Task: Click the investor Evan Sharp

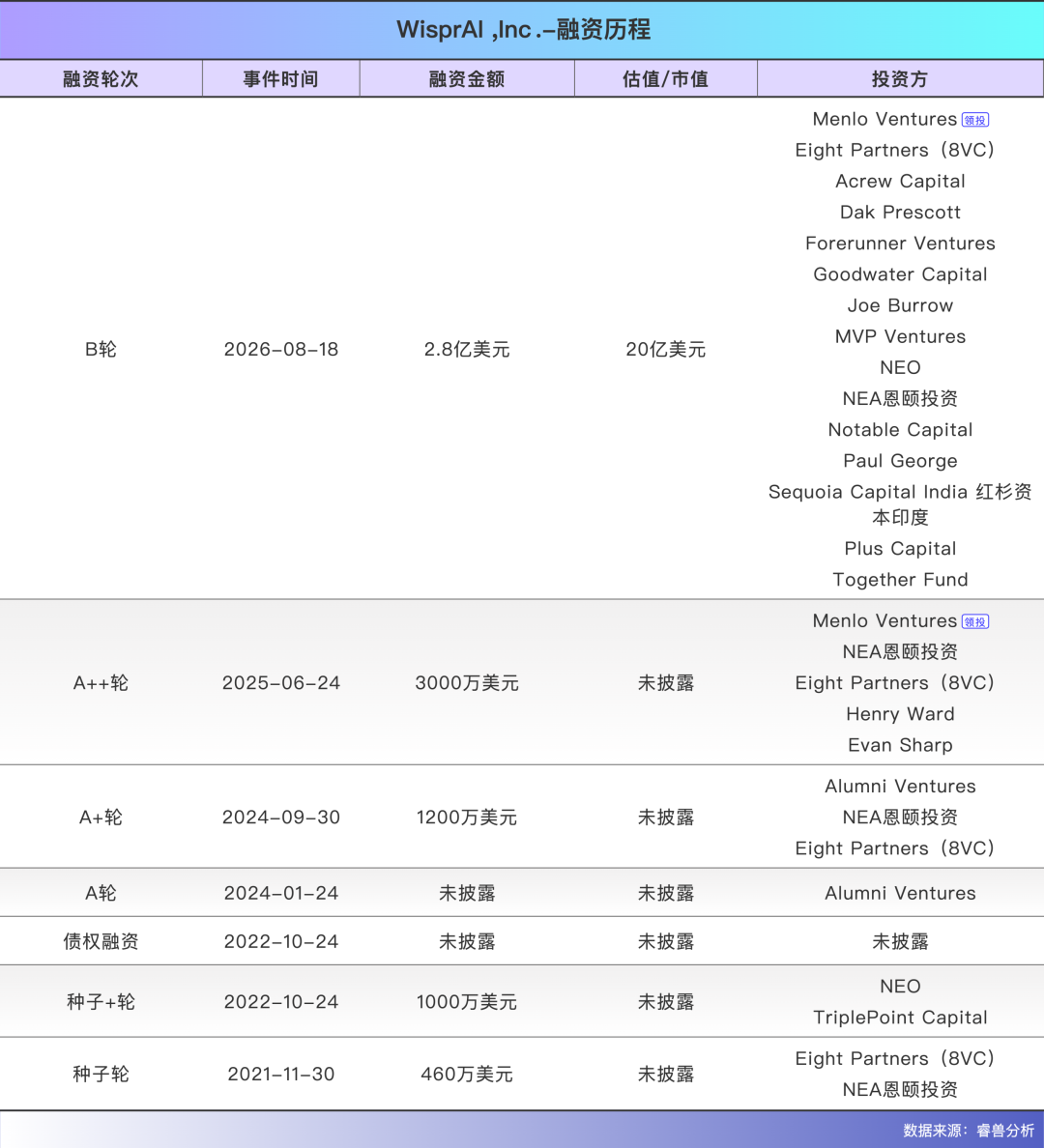Action: click(x=900, y=745)
